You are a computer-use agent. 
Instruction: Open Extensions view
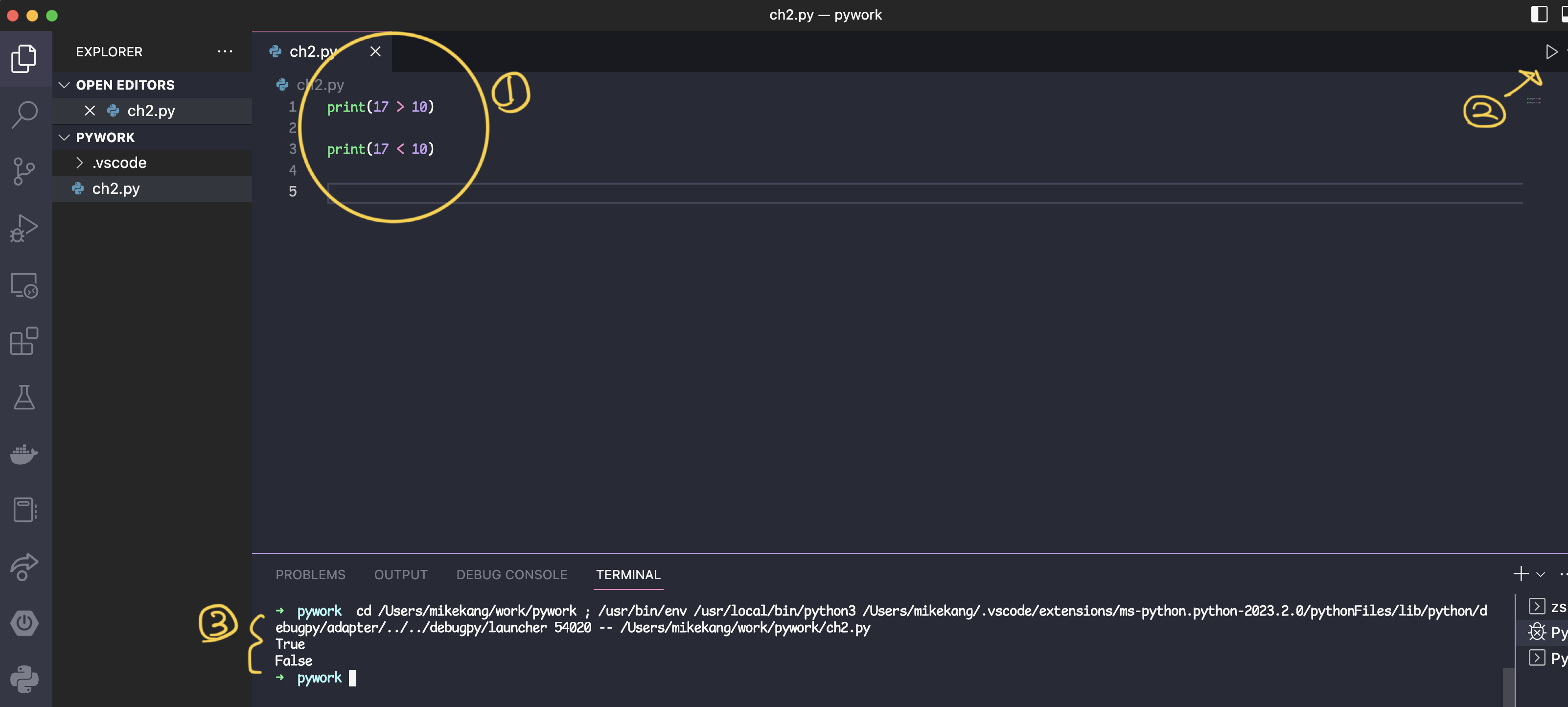24,341
